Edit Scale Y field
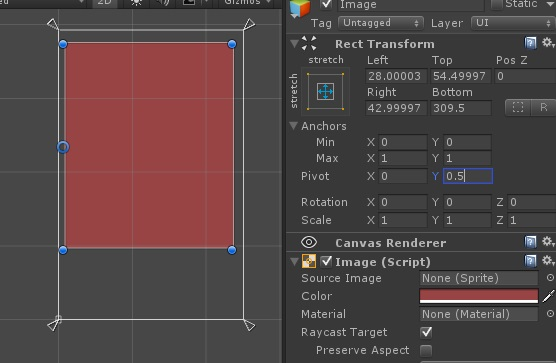Image resolution: width=556 pixels, height=363 pixels. [x=467, y=220]
